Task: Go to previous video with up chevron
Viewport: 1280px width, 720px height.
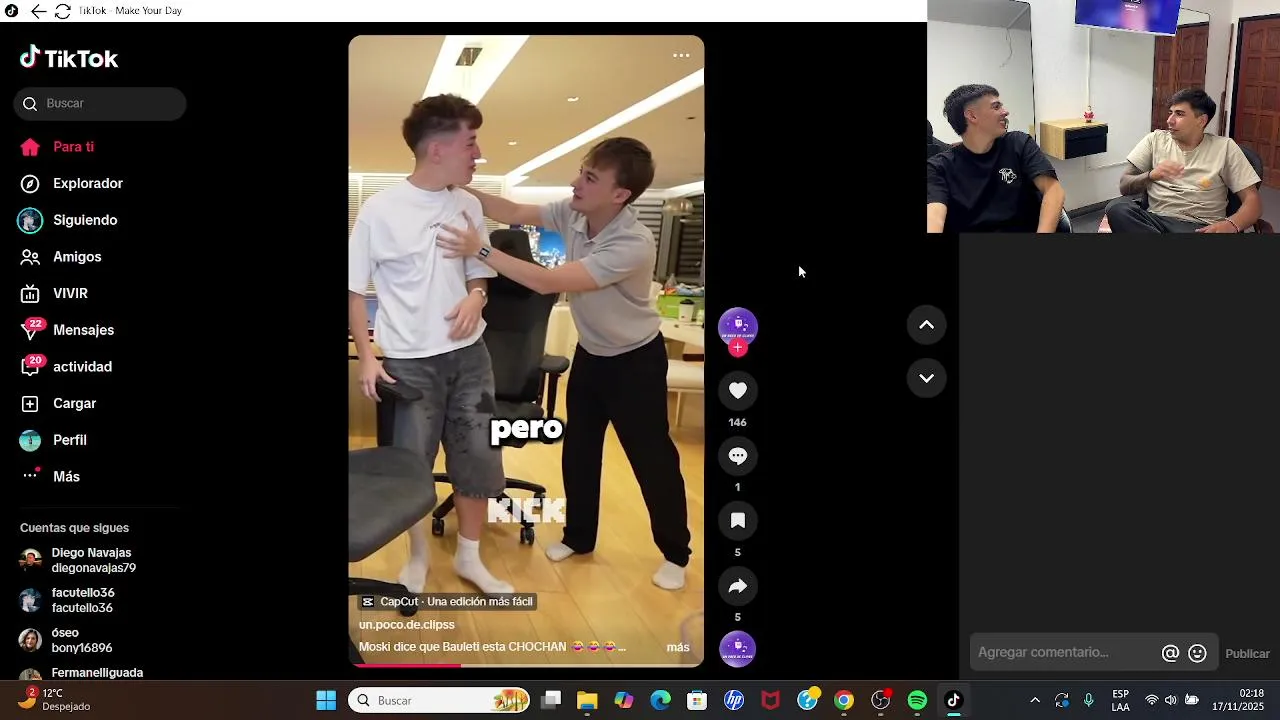Action: (926, 325)
